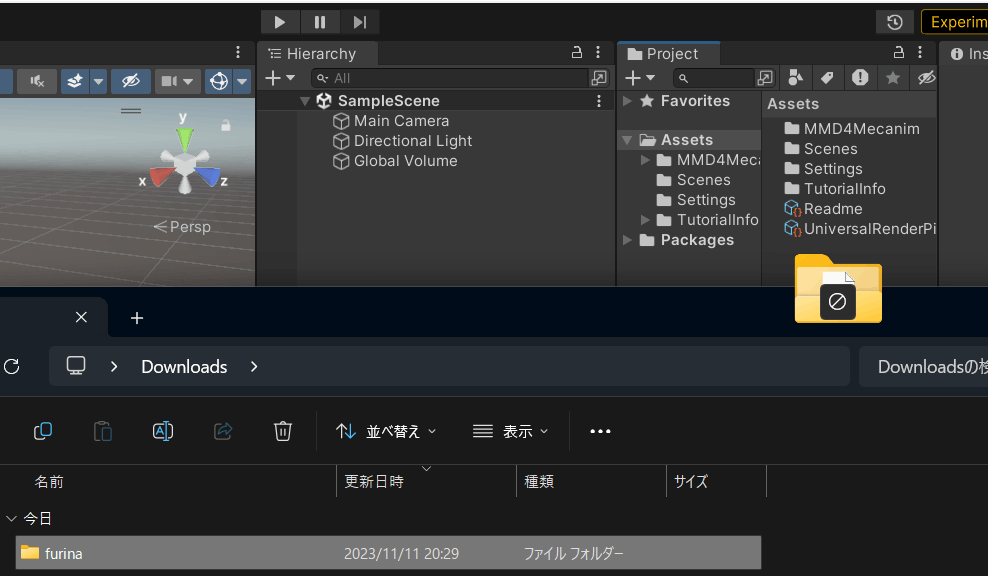
Task: Click Downloads in address breadcrumb
Action: click(x=184, y=367)
